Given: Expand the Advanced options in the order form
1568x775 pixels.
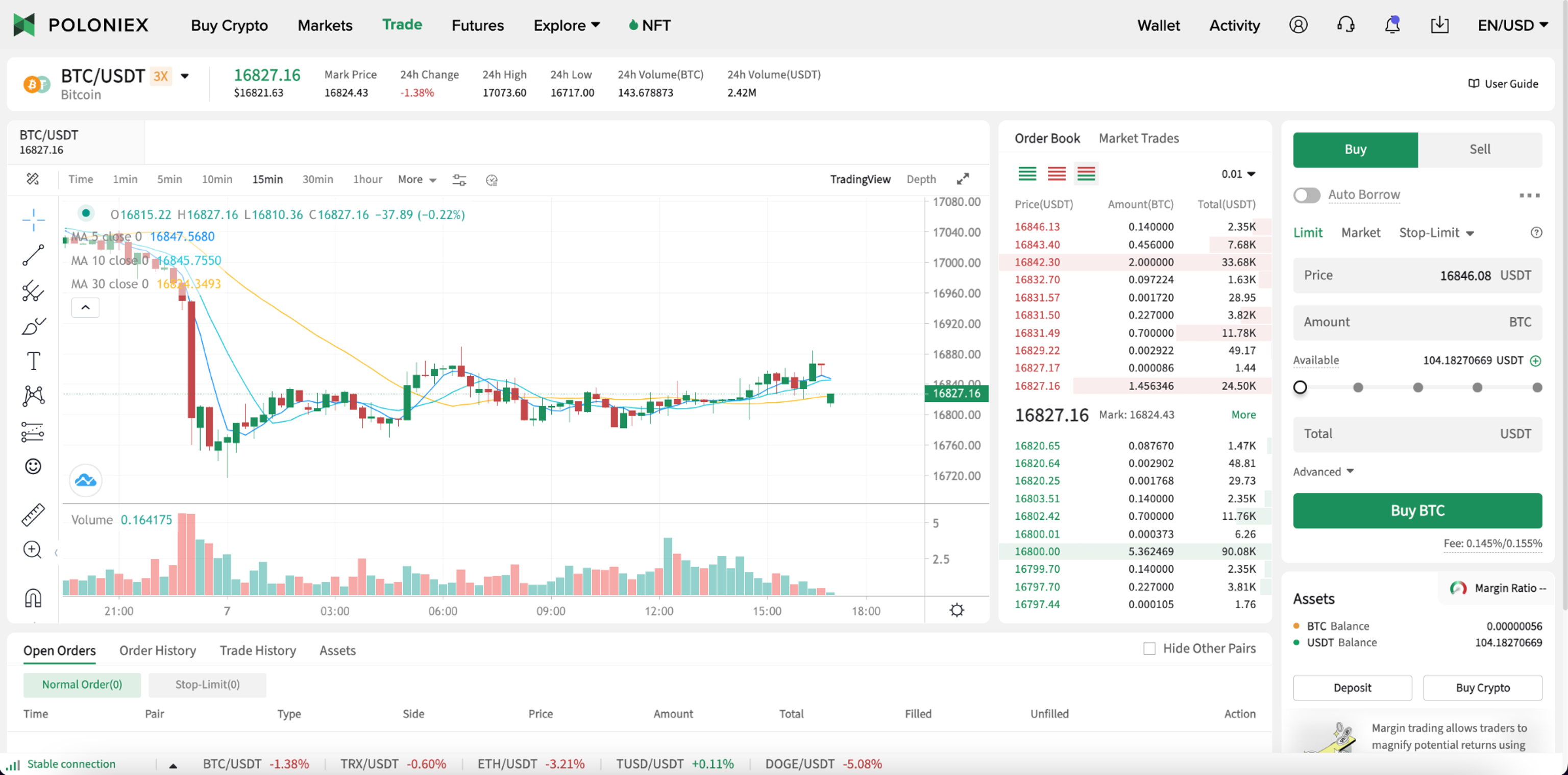Looking at the screenshot, I should point(1324,471).
